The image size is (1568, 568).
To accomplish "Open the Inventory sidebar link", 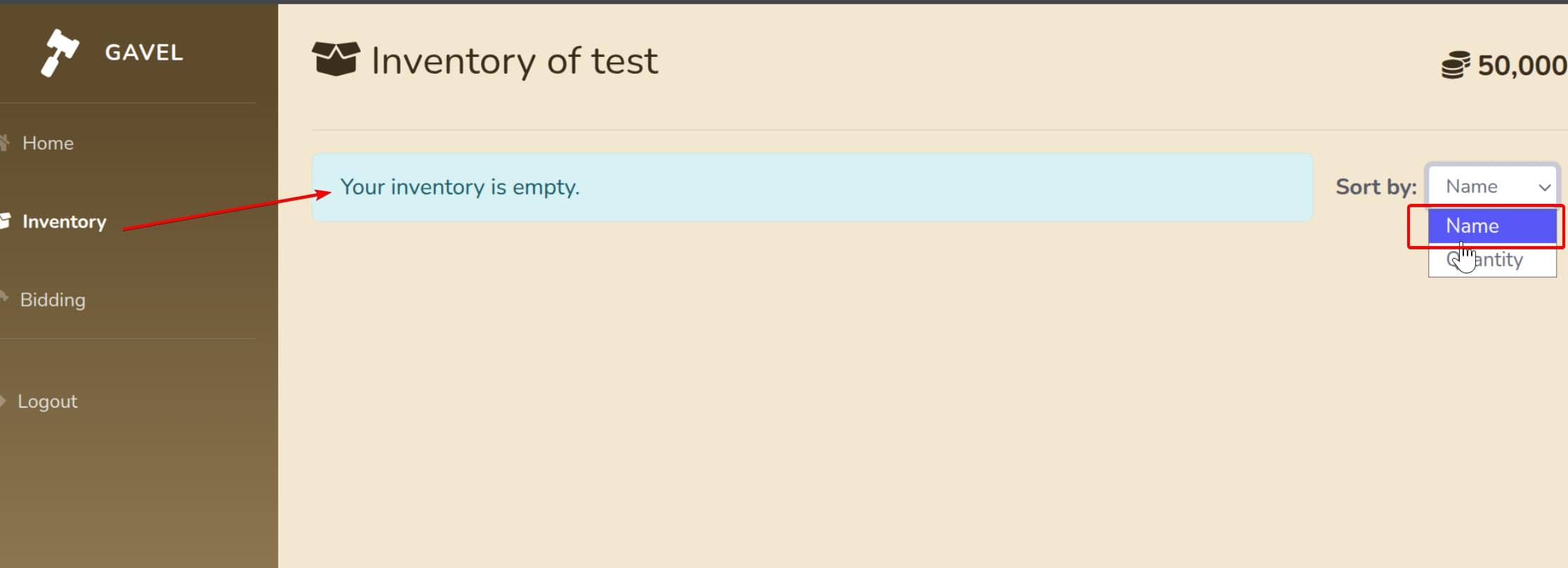I will [x=64, y=221].
